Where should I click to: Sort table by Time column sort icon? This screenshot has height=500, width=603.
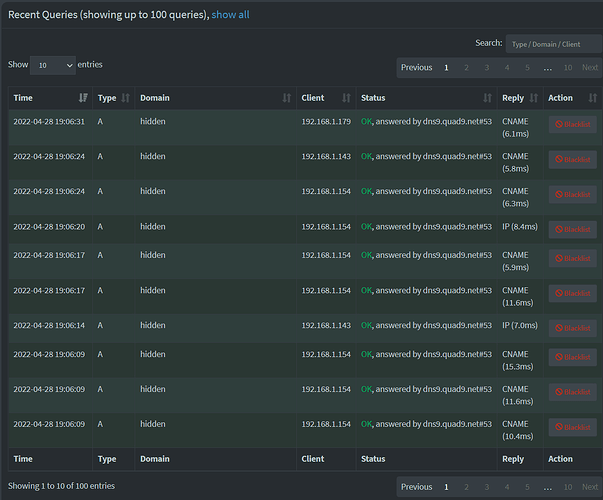pos(83,98)
